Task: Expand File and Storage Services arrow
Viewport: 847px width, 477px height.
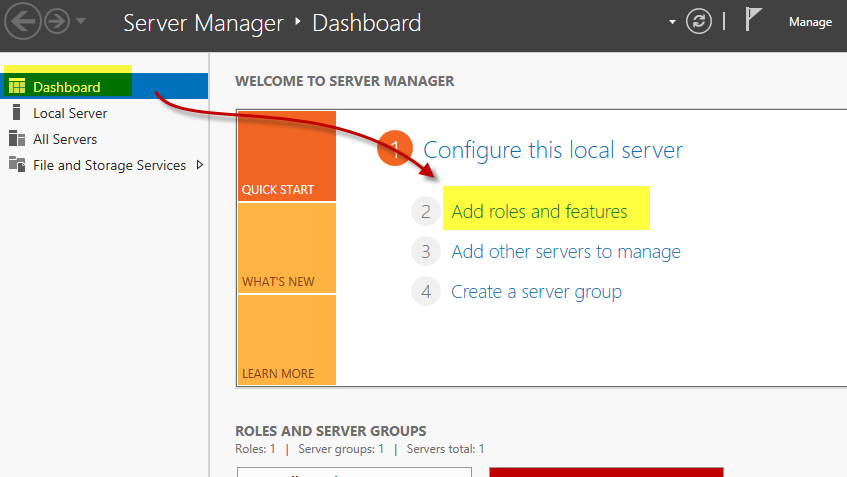Action: point(200,165)
